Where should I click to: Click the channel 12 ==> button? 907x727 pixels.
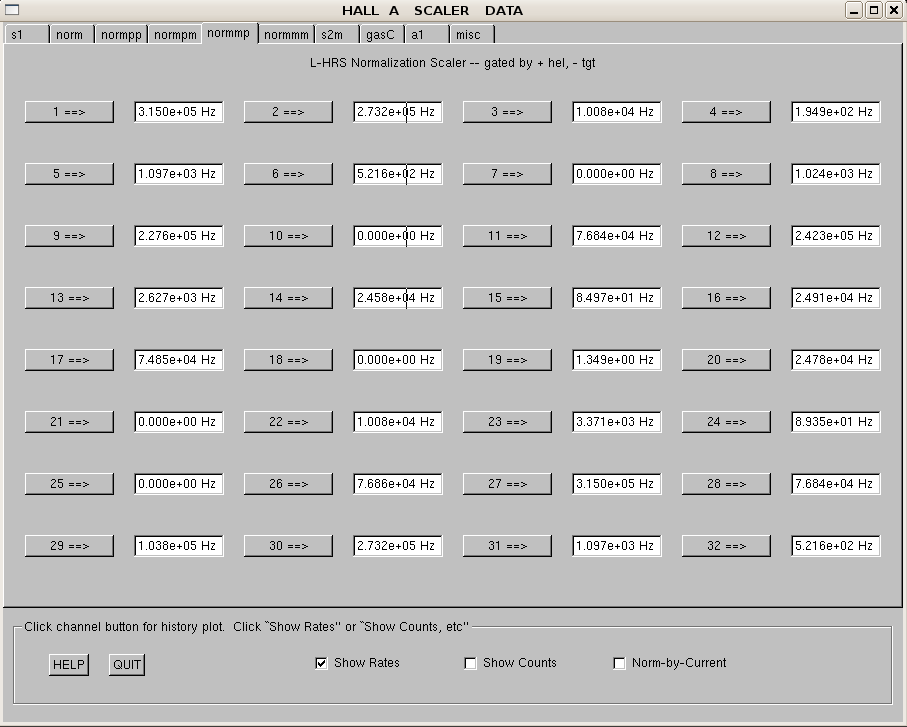(x=727, y=236)
